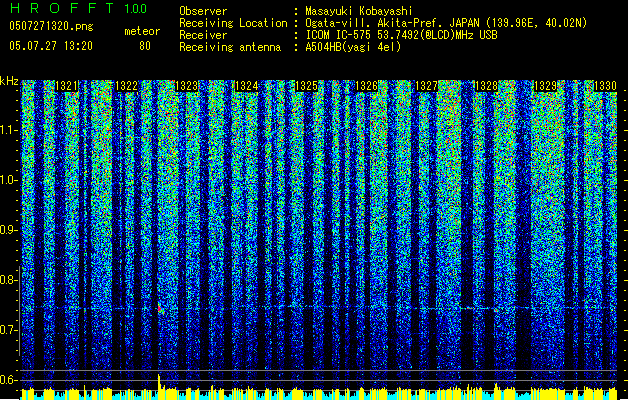Click the red meteor echo spot near 1323

[x=160, y=309]
